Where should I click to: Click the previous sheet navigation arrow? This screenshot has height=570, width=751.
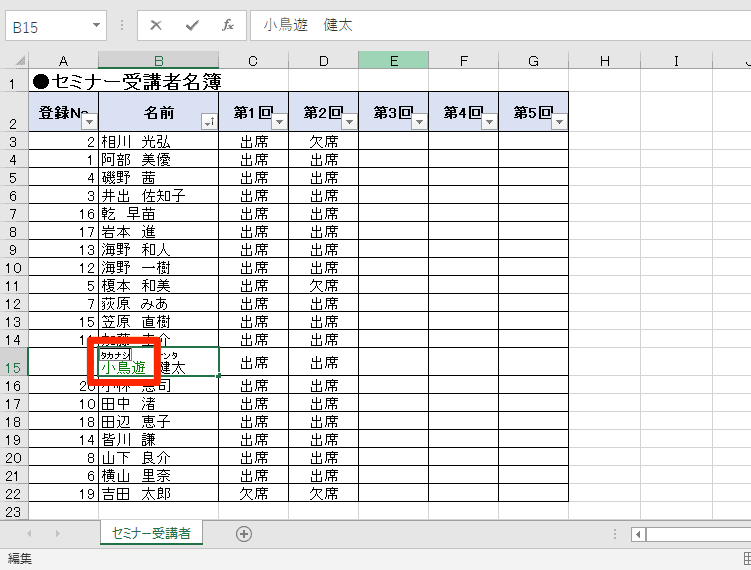coord(28,534)
